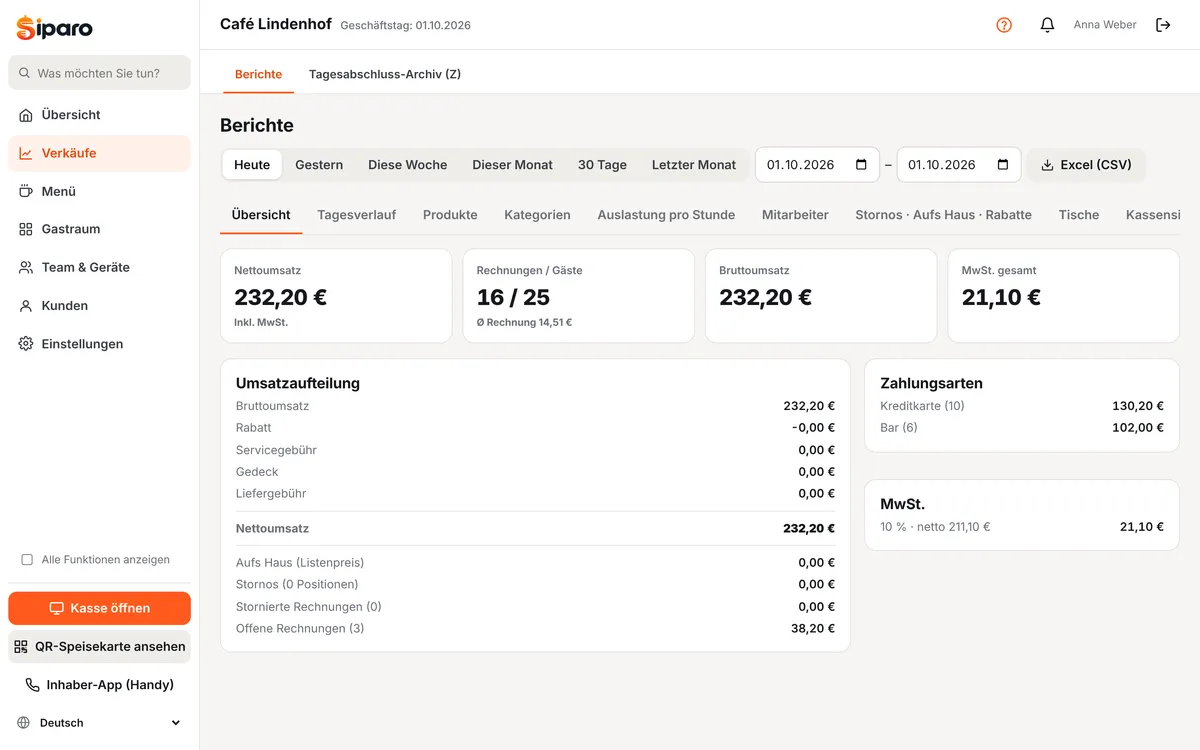Screen dimensions: 1200x750
Task: Click the orange help question mark icon
Action: (1004, 25)
